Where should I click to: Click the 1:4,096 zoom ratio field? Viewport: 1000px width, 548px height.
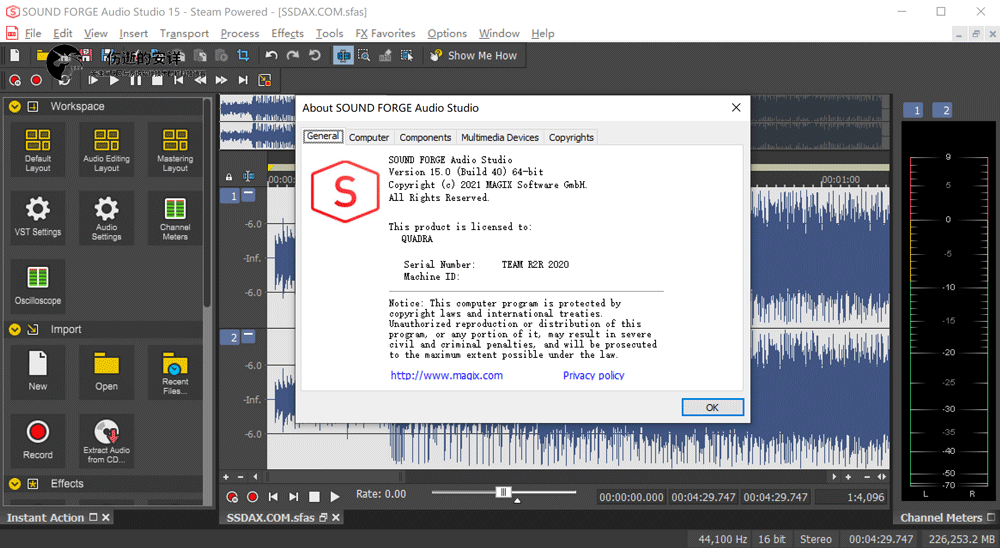851,497
